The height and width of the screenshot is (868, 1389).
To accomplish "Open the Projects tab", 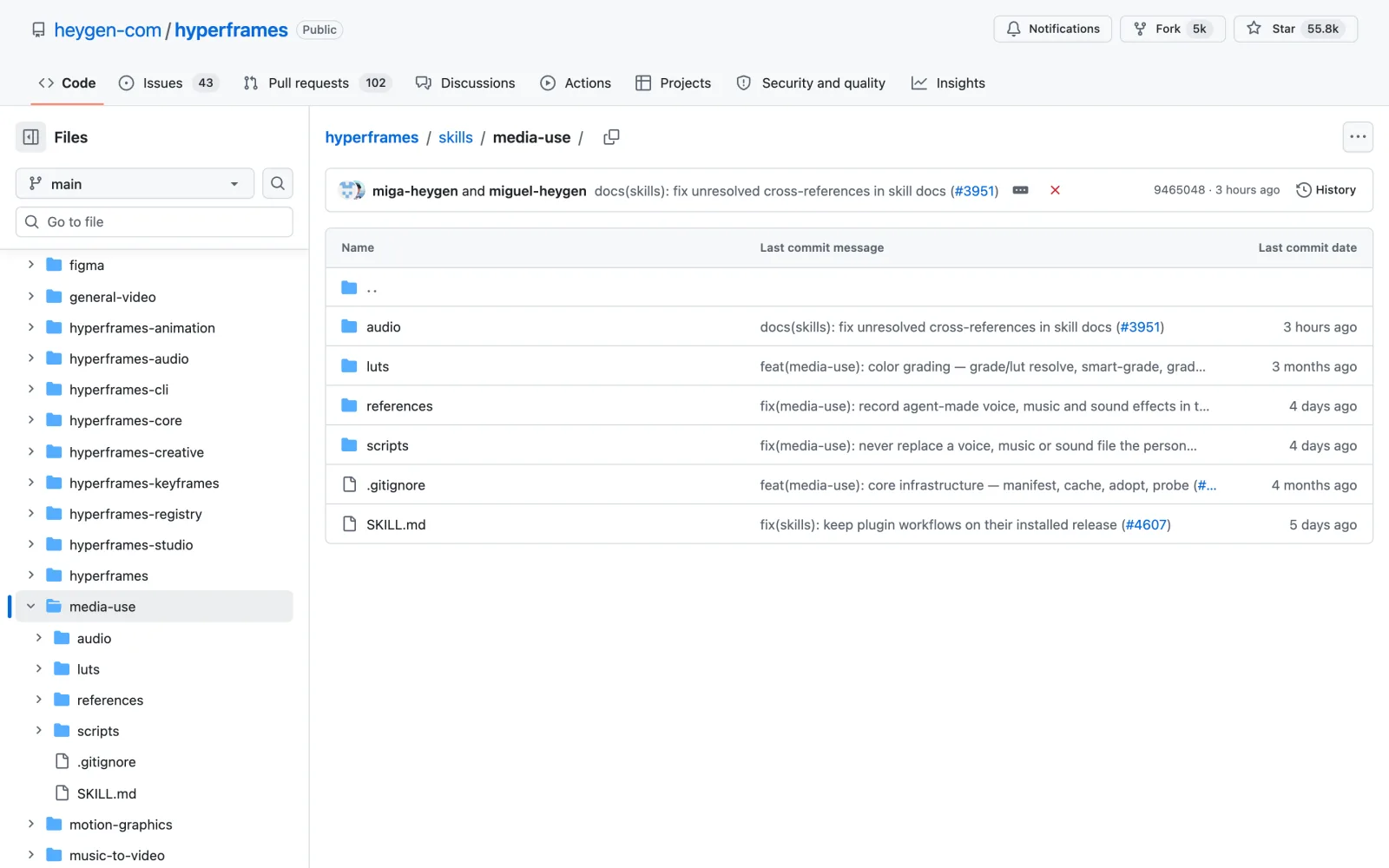I will tap(673, 83).
